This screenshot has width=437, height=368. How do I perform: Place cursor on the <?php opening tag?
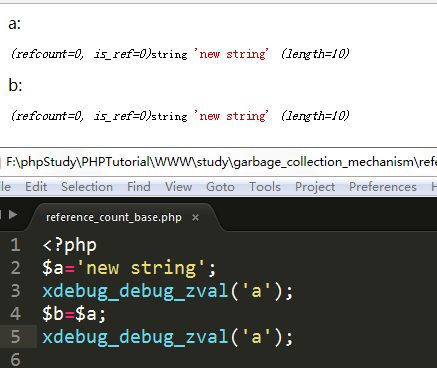[70, 246]
